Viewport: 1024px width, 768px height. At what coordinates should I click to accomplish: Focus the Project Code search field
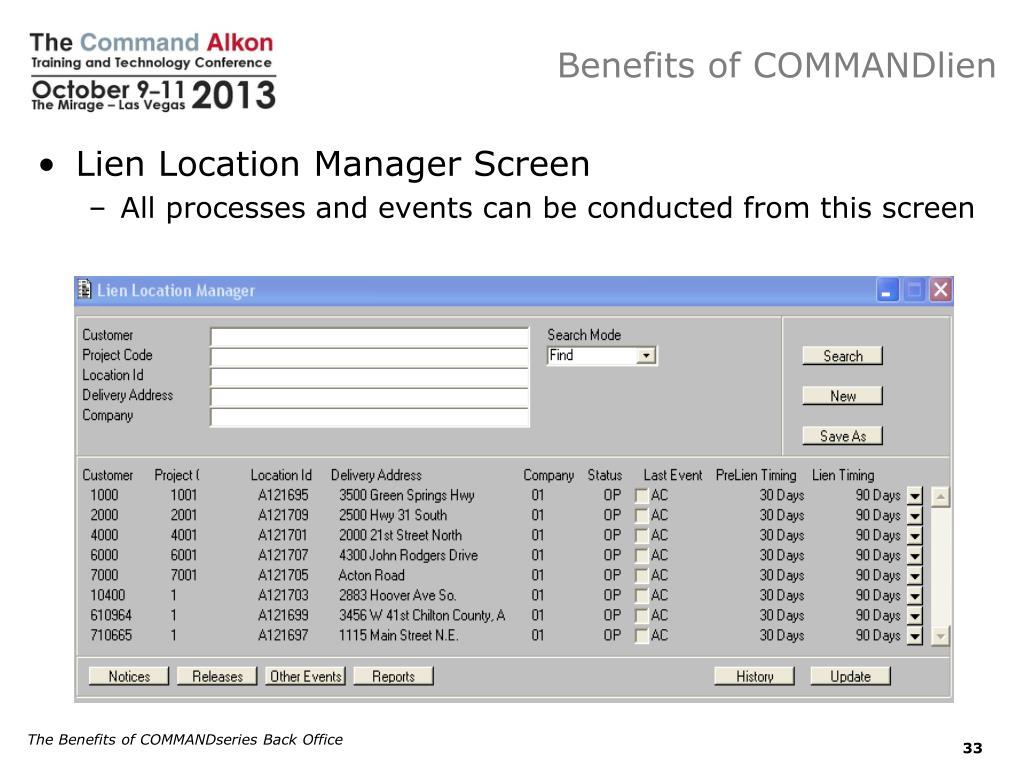[369, 357]
